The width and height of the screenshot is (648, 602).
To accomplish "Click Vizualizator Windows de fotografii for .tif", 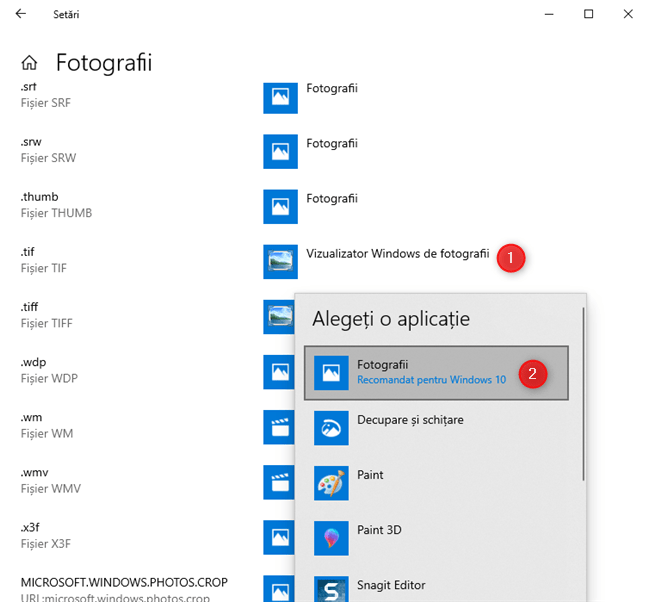I will click(398, 254).
